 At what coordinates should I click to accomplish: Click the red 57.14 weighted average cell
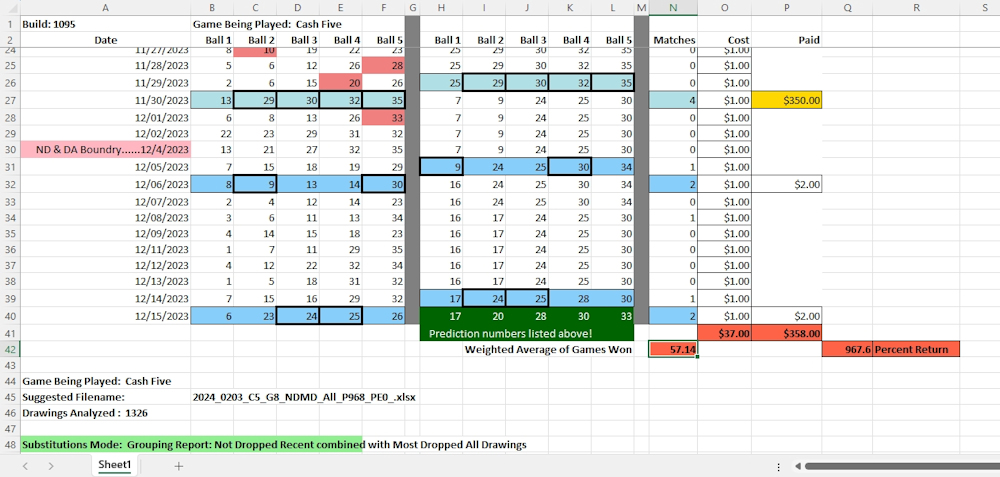[x=673, y=349]
